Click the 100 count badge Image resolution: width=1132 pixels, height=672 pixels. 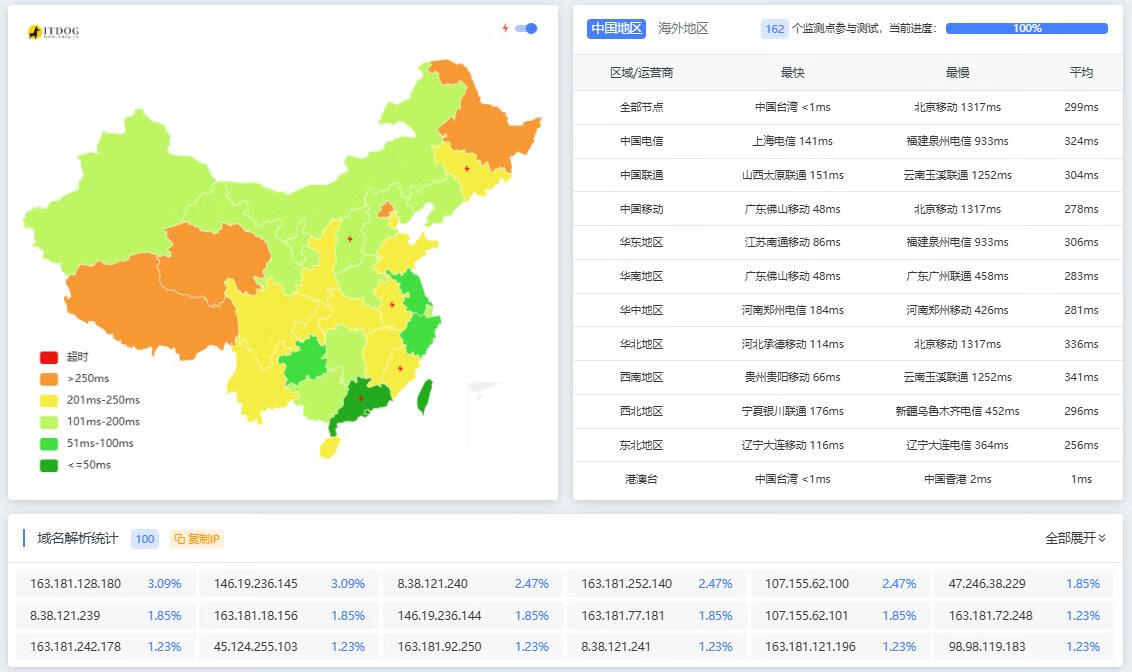click(x=145, y=539)
